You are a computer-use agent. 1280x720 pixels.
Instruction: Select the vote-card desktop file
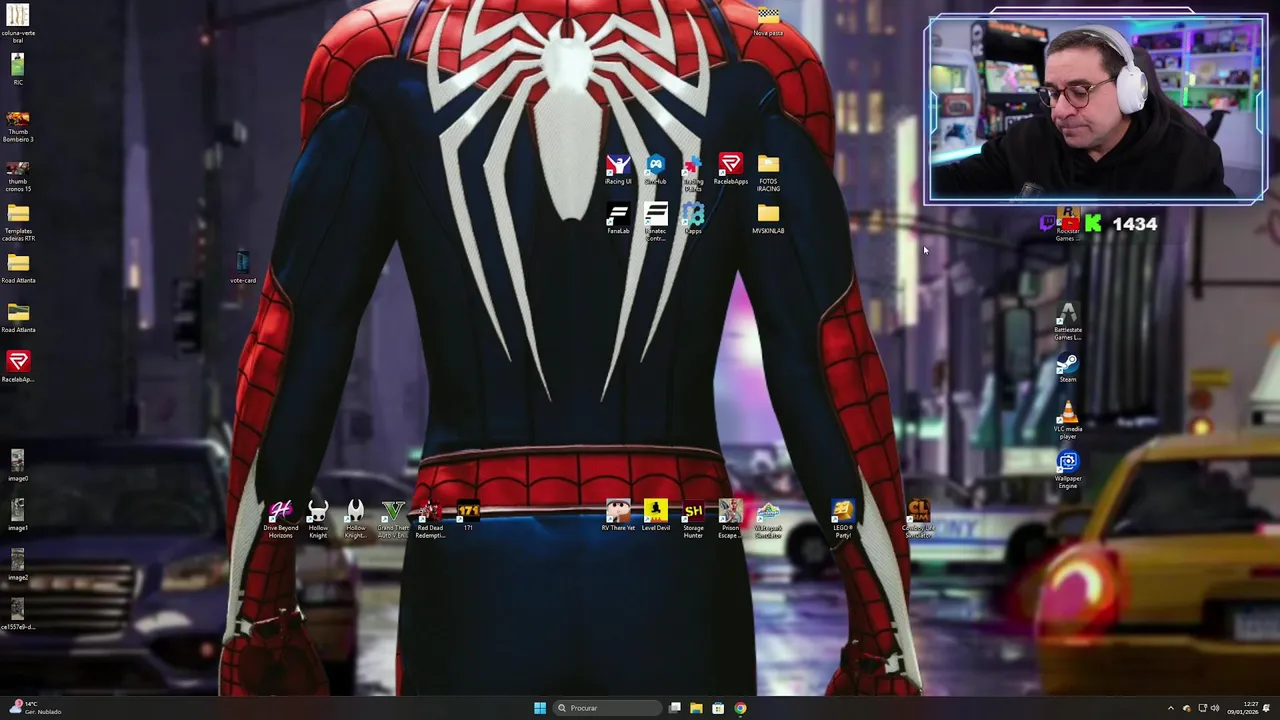pyautogui.click(x=243, y=268)
